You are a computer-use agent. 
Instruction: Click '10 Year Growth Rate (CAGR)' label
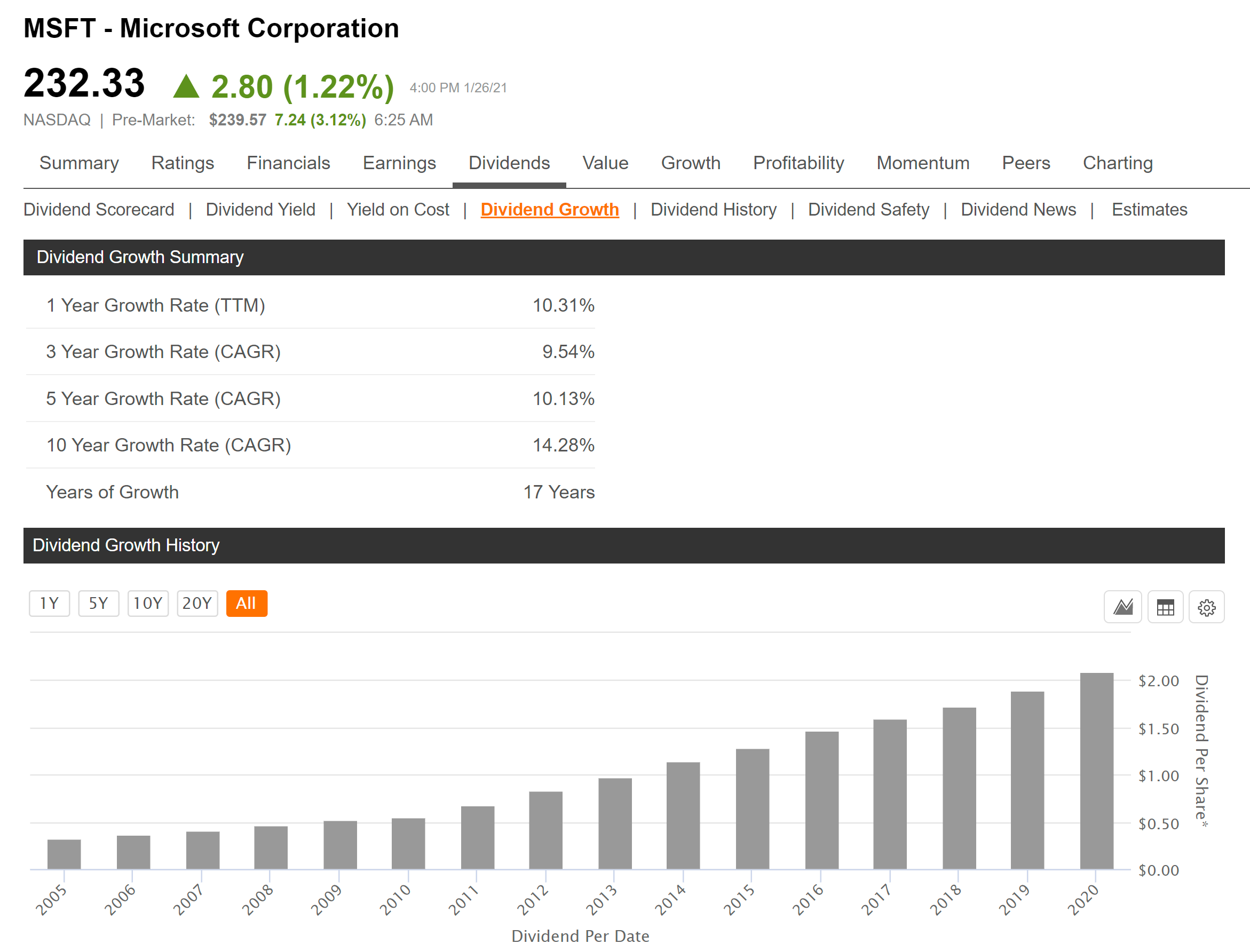click(169, 446)
